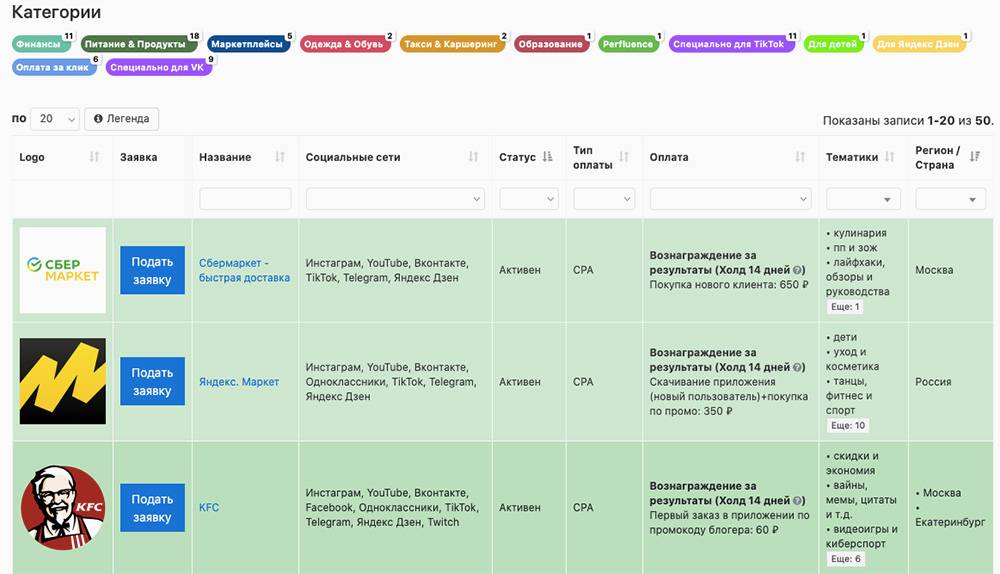Open the Яндекс. Маркет offer link
This screenshot has width=1000, height=574.
[x=239, y=381]
